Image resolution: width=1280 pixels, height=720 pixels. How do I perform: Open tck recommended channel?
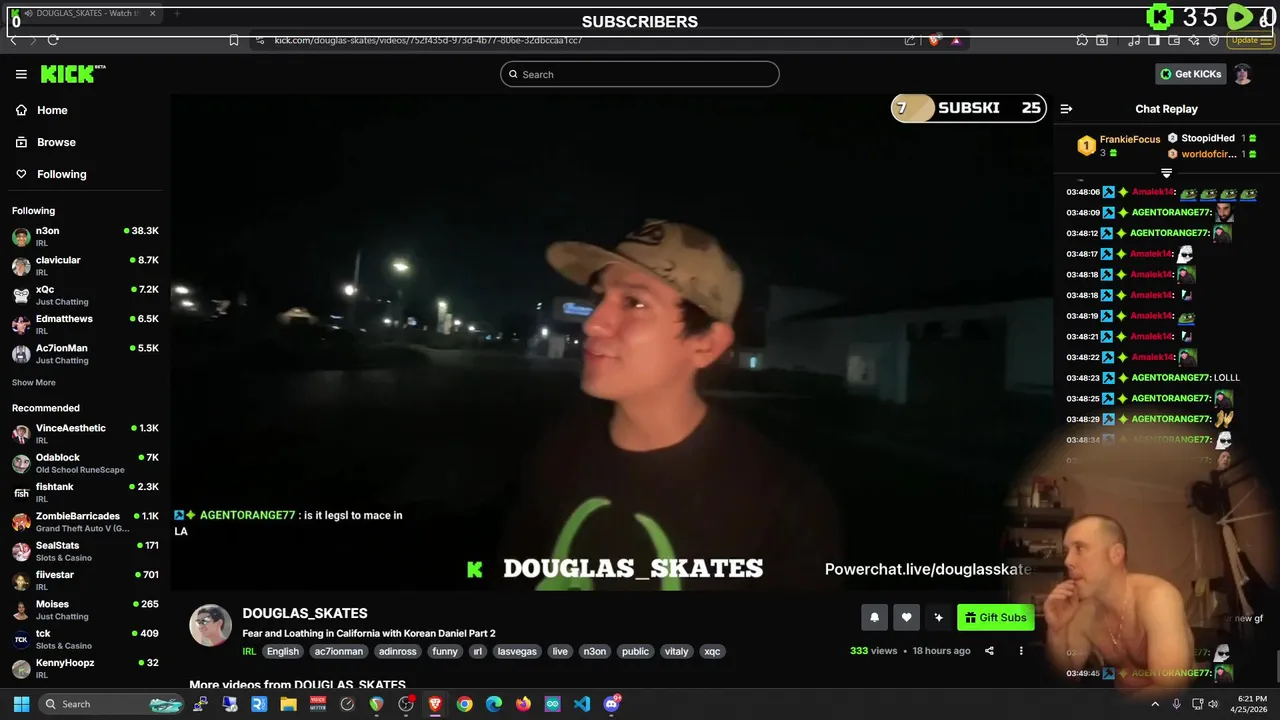pos(85,639)
